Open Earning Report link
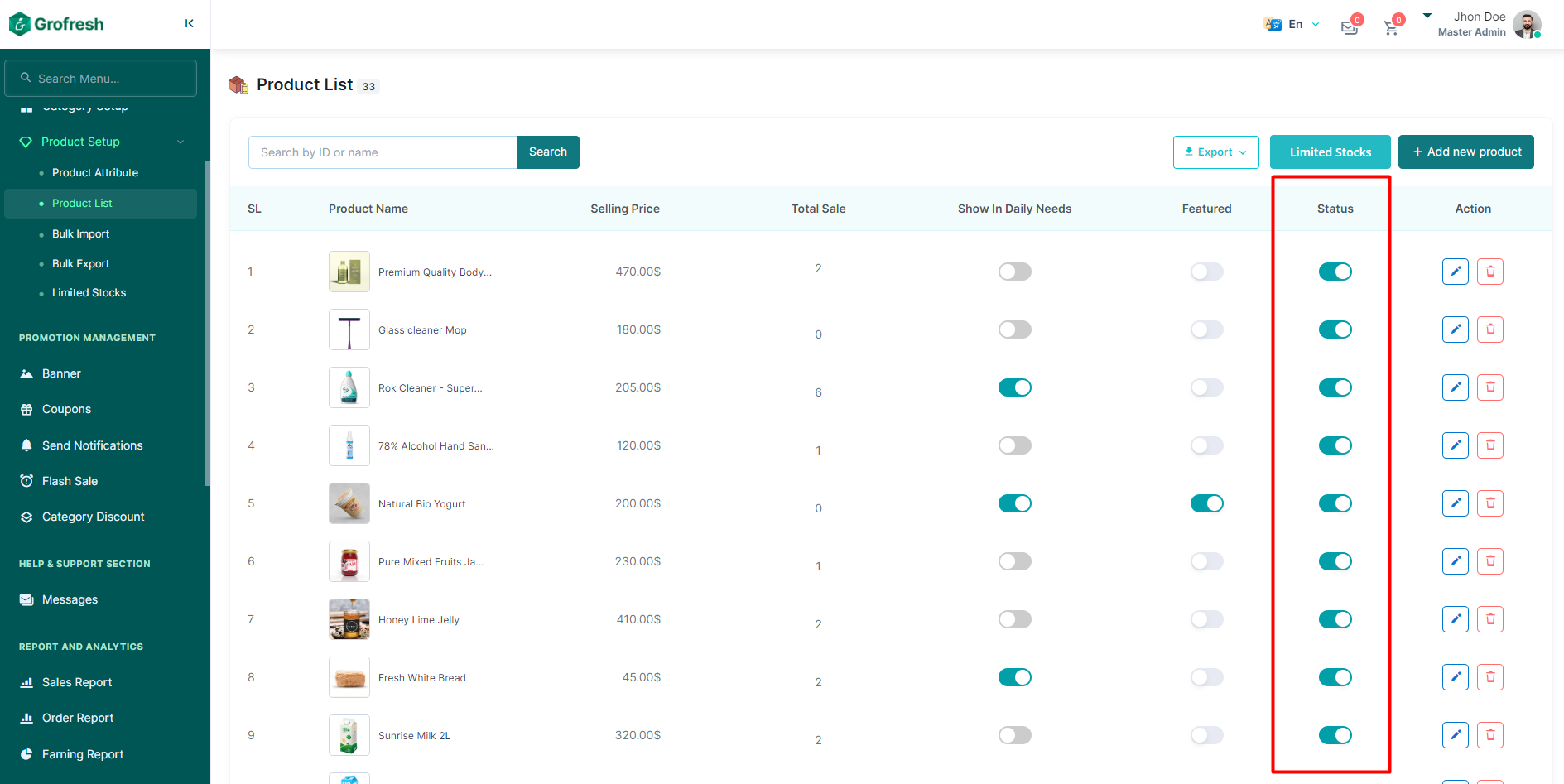 pyautogui.click(x=83, y=754)
